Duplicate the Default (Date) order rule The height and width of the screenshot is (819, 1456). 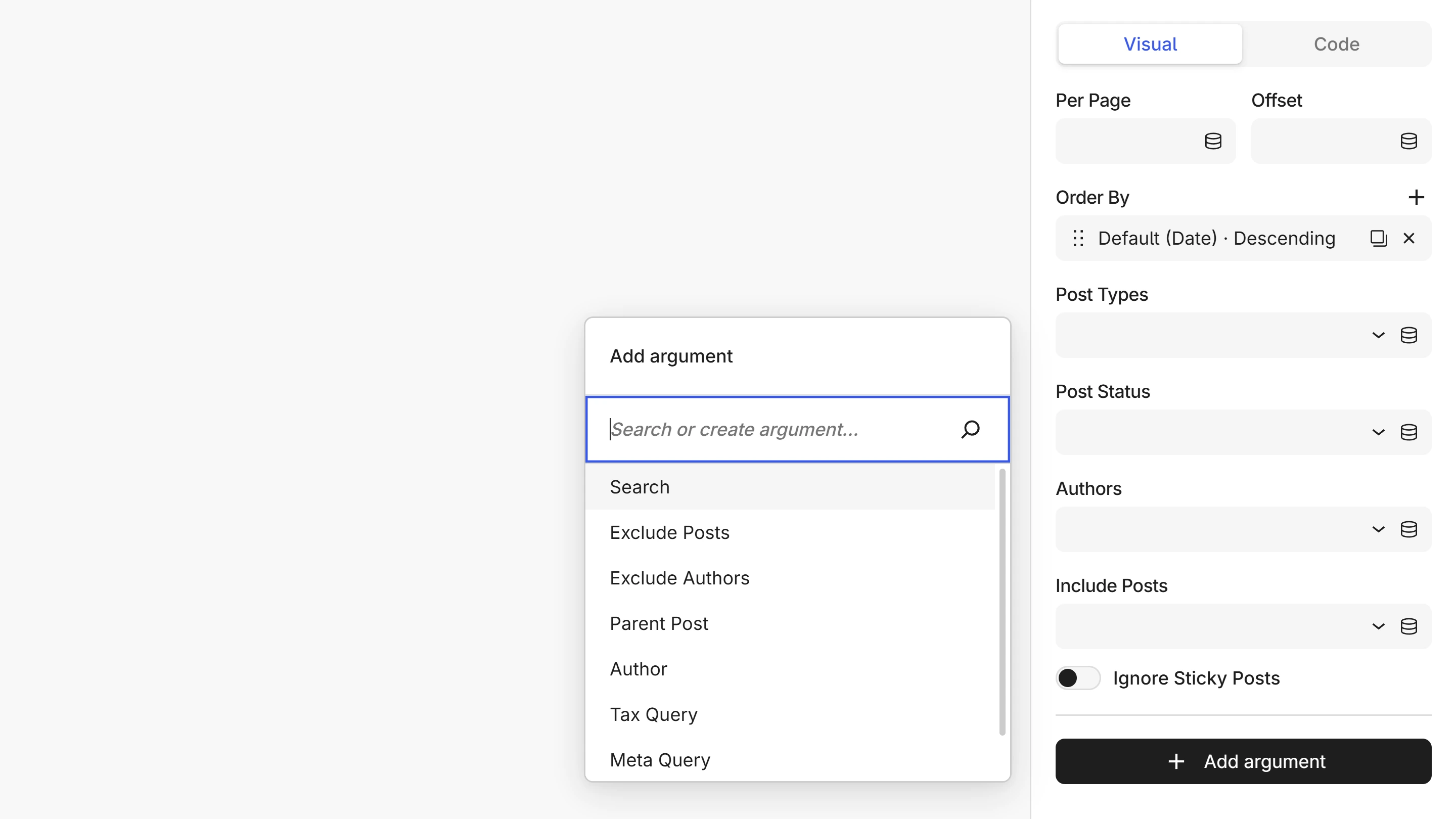(1378, 238)
